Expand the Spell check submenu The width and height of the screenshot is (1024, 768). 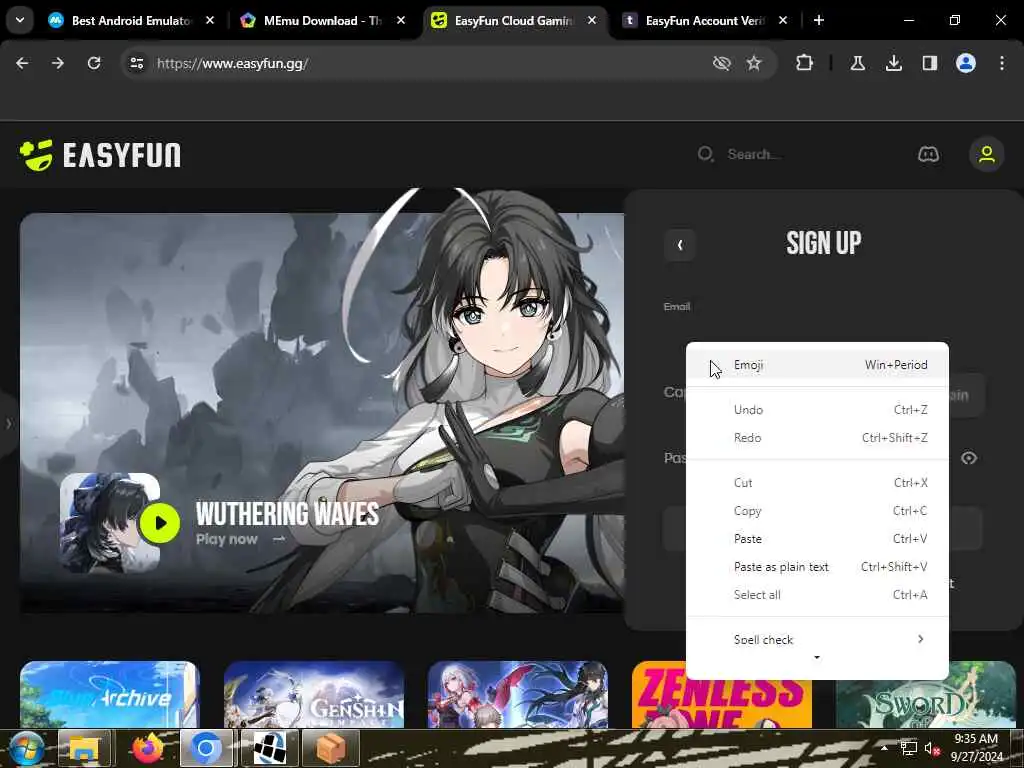817,639
